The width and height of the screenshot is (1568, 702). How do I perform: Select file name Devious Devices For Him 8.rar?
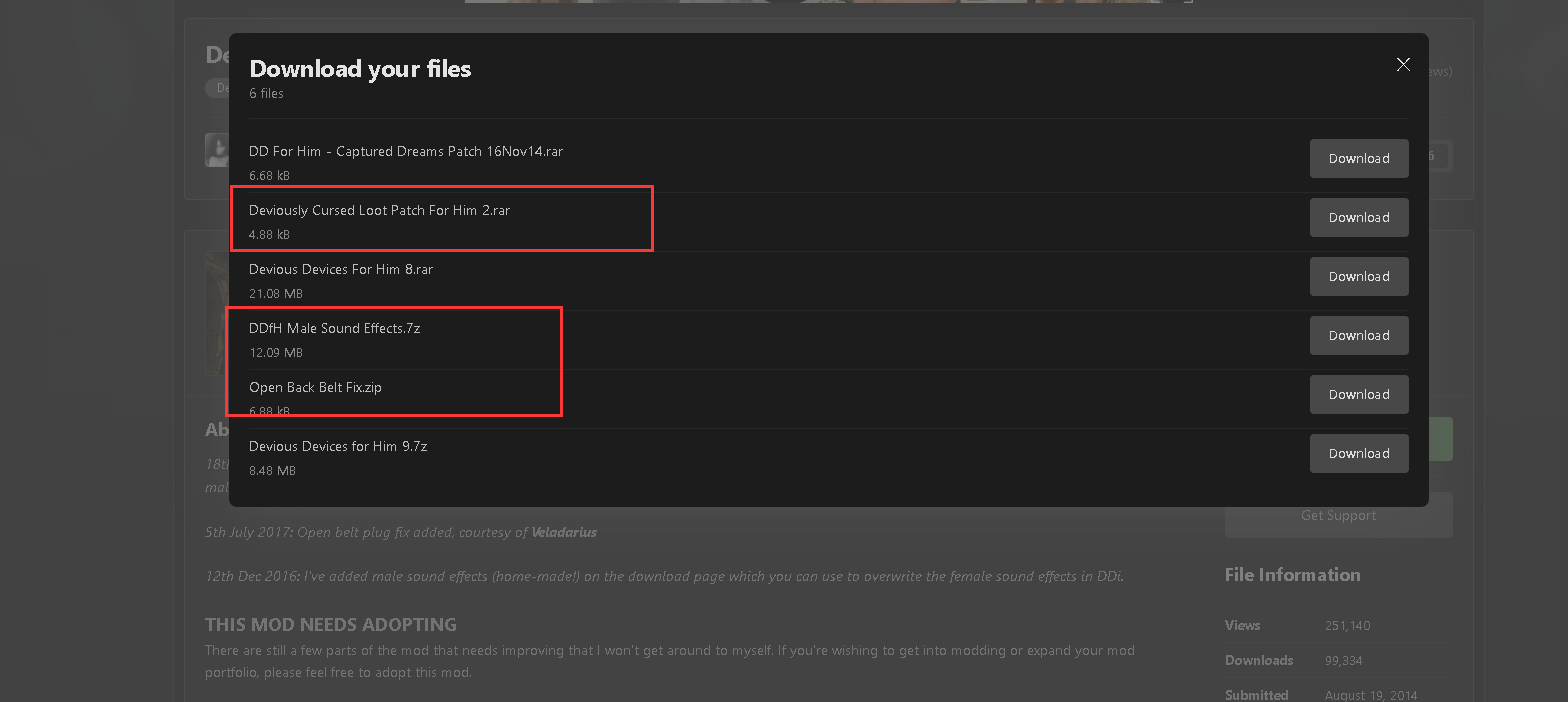(341, 269)
